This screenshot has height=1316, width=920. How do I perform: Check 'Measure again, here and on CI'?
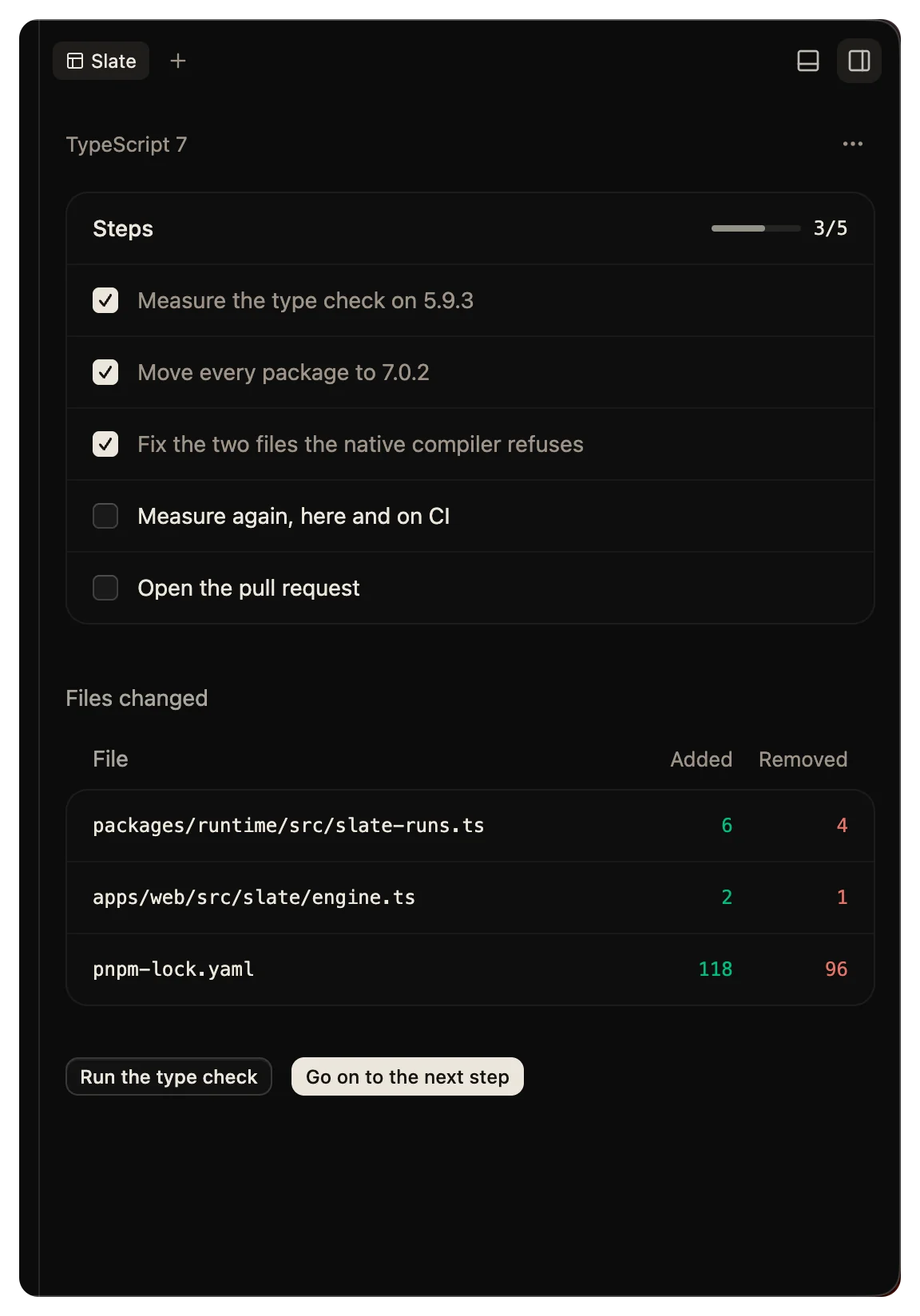coord(105,516)
